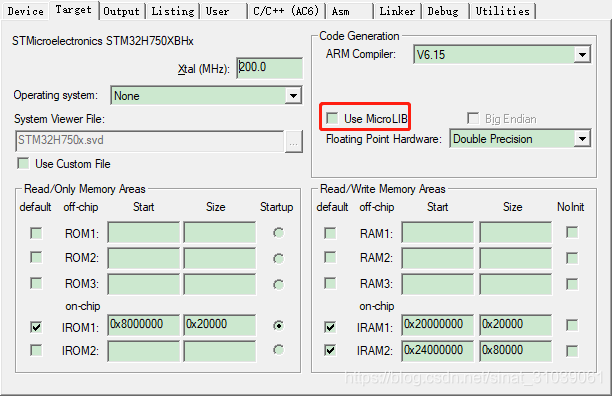The width and height of the screenshot is (612, 396).
Task: Click the Xtal (MHz) input field
Action: pos(269,68)
